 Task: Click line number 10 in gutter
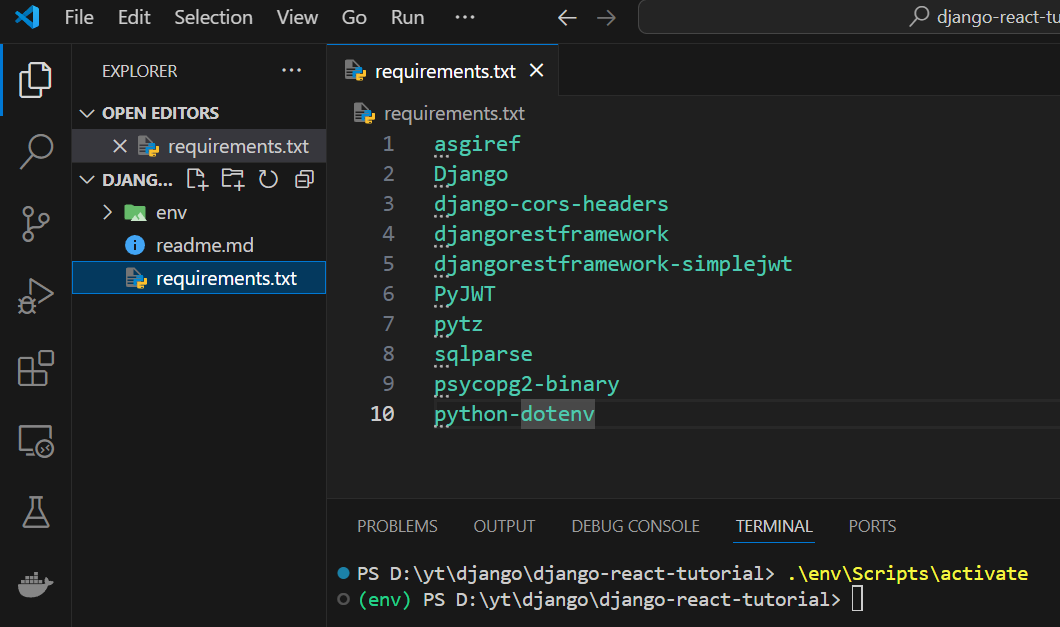tap(383, 414)
